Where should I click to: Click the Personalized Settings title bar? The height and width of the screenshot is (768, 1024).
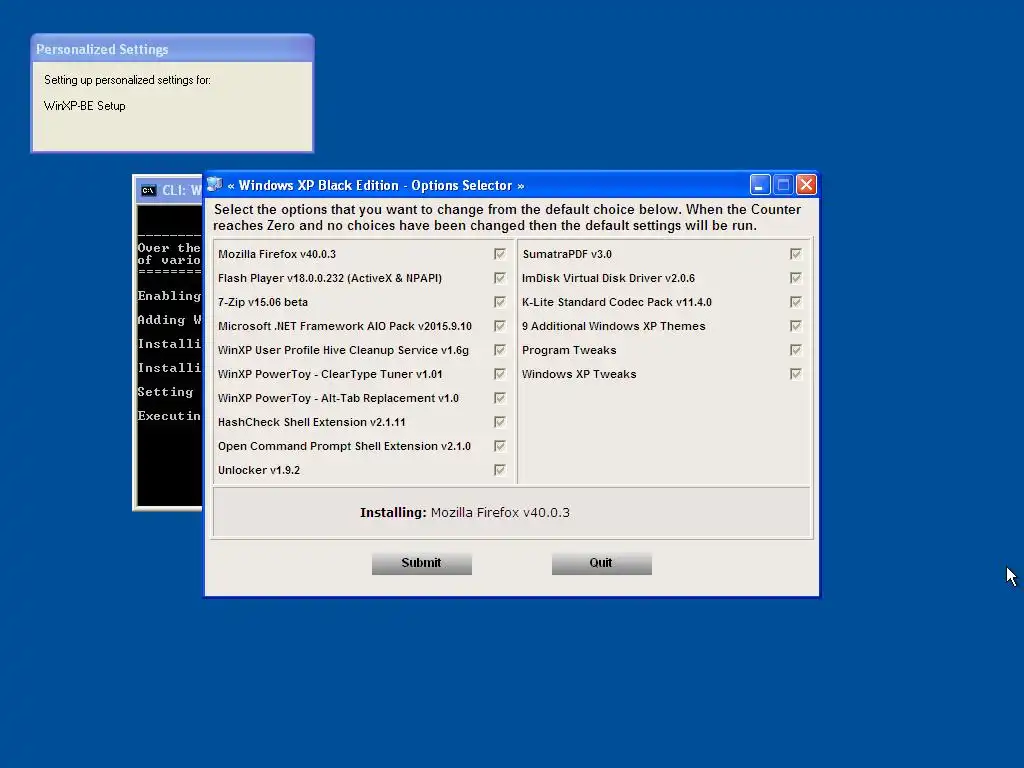point(172,49)
